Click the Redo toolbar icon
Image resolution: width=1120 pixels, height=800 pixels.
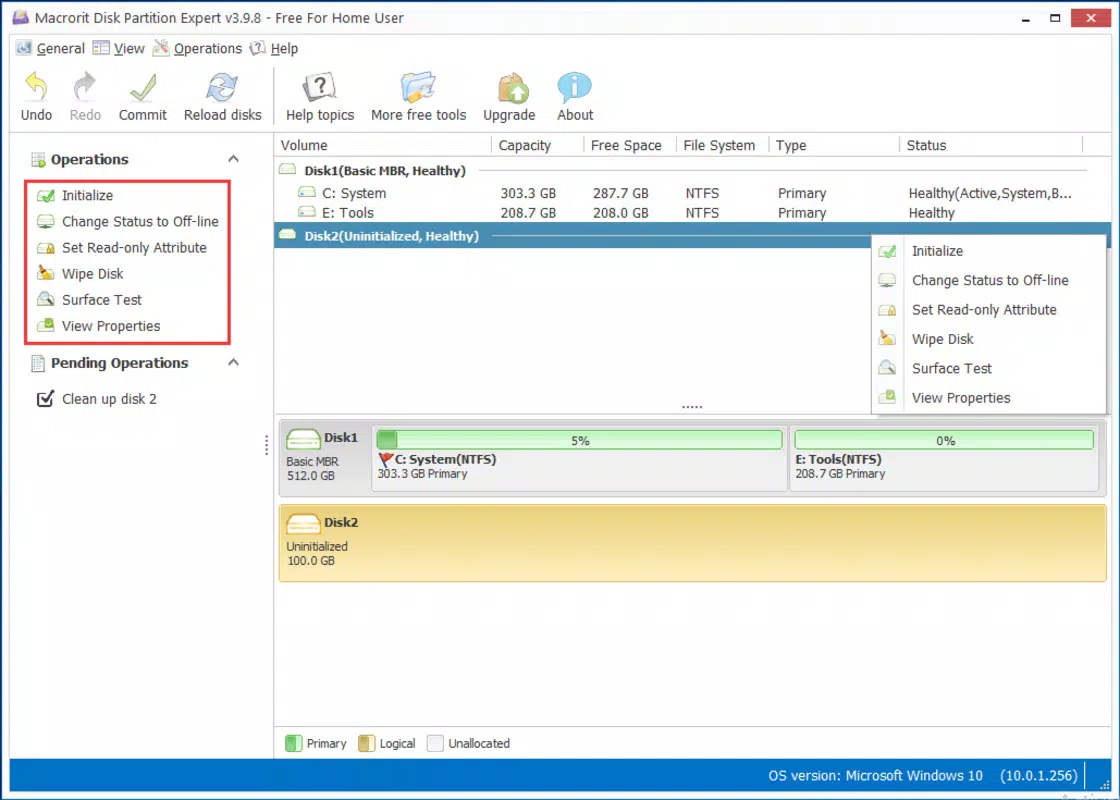point(84,88)
